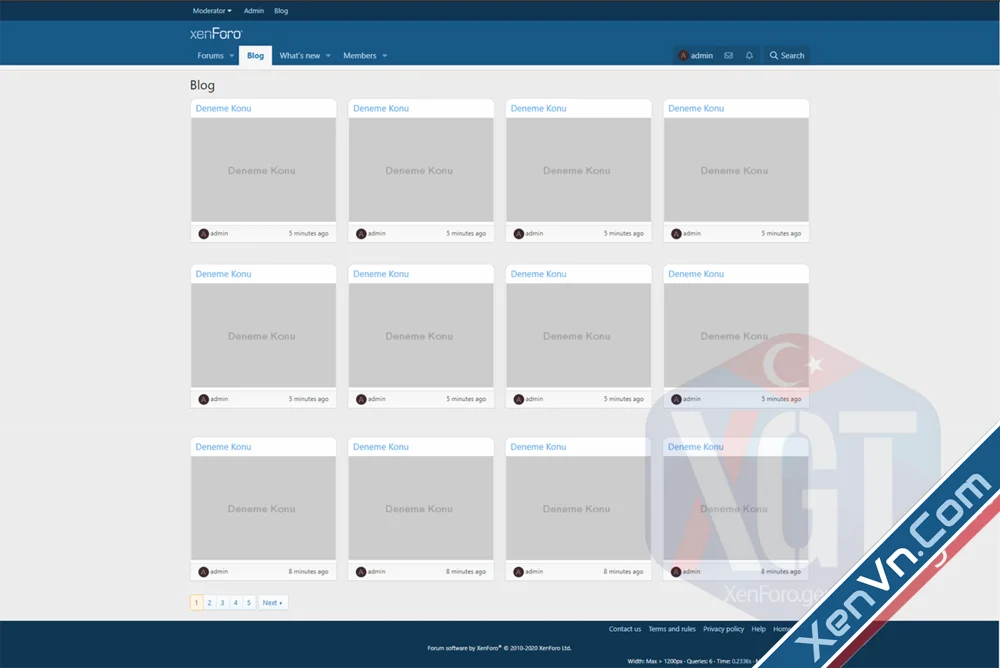
Task: Click admin's avatar on the last blog card
Action: pyautogui.click(x=676, y=571)
